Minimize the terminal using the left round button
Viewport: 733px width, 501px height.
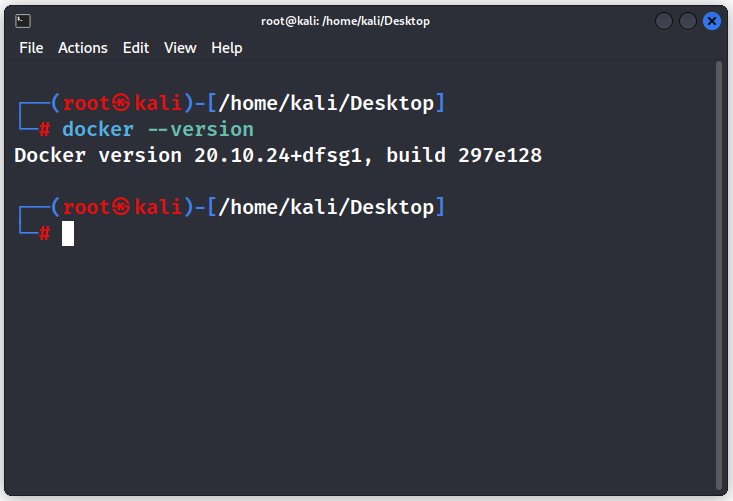(x=664, y=21)
